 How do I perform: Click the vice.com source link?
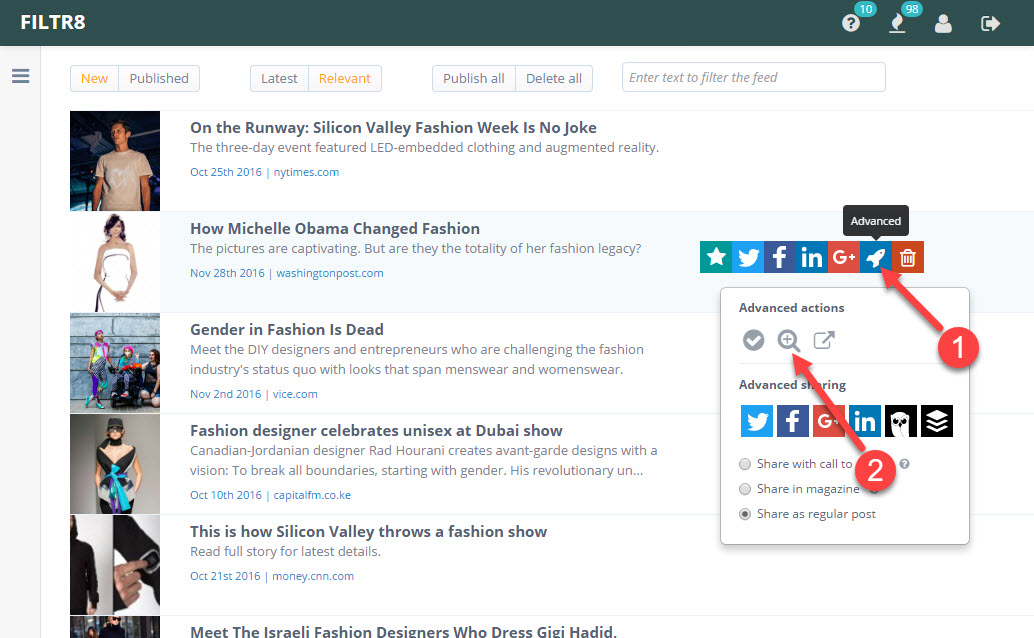click(295, 394)
